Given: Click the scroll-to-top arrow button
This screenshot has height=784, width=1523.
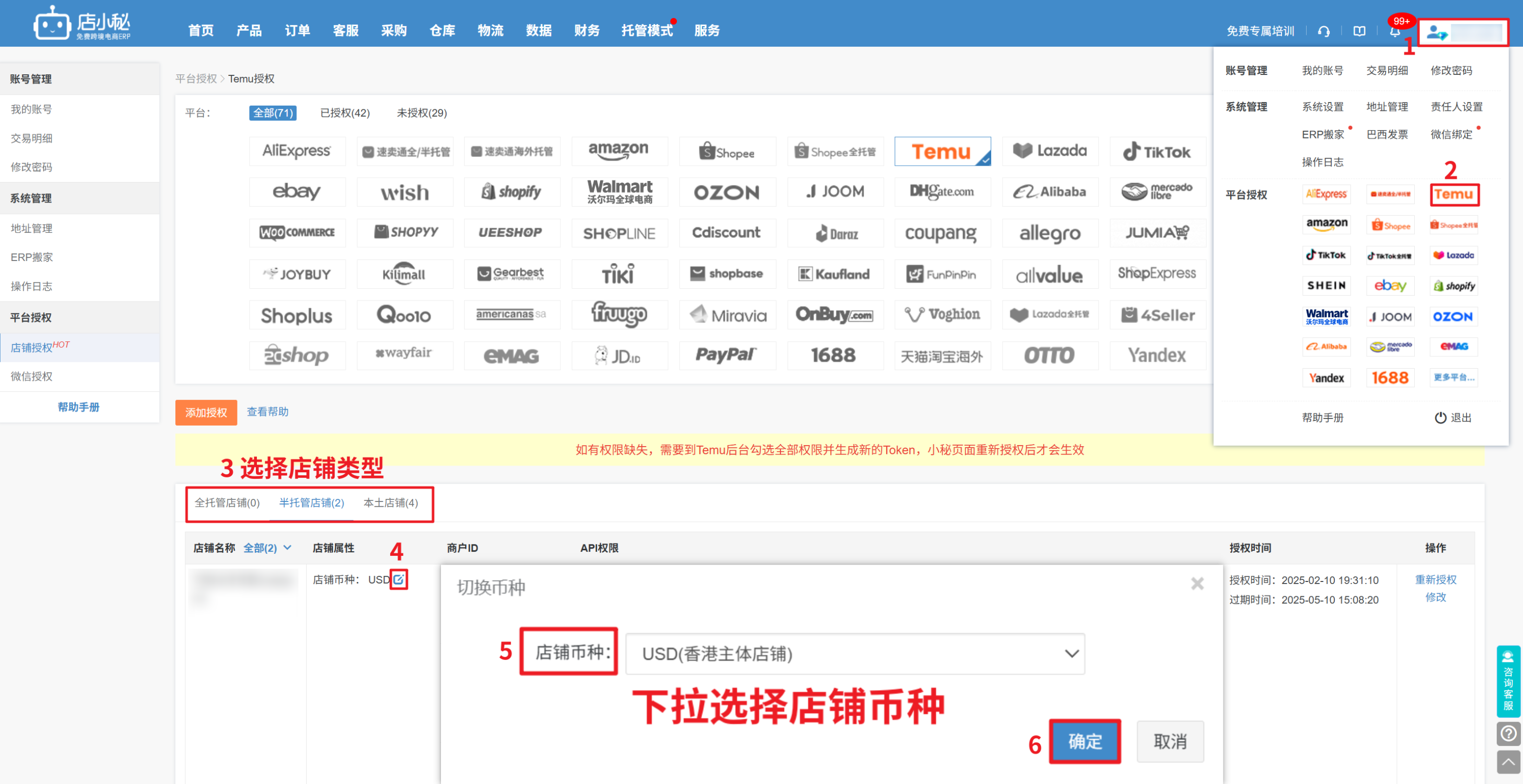Looking at the screenshot, I should click(1508, 761).
